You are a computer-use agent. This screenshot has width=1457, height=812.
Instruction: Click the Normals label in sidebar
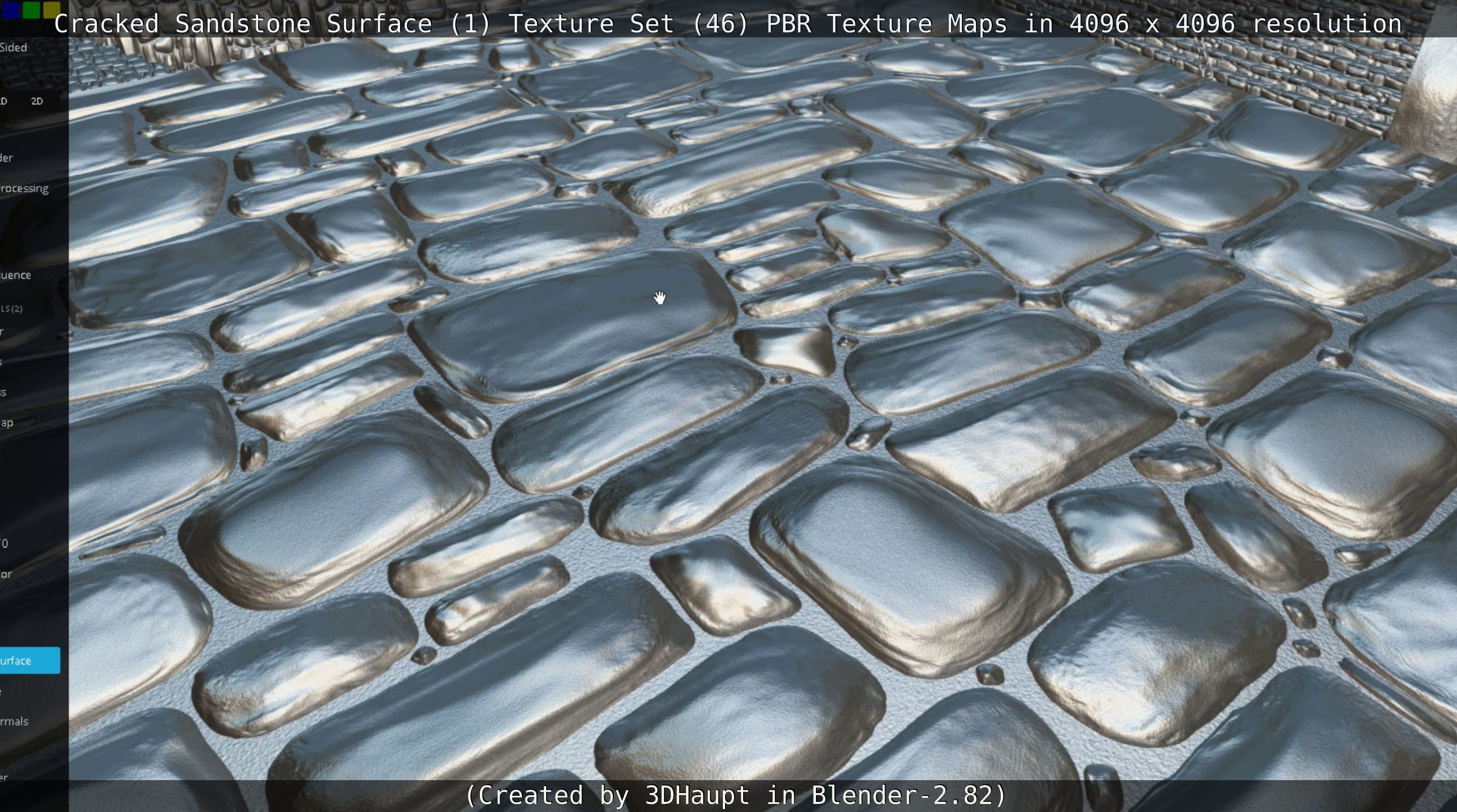point(14,722)
